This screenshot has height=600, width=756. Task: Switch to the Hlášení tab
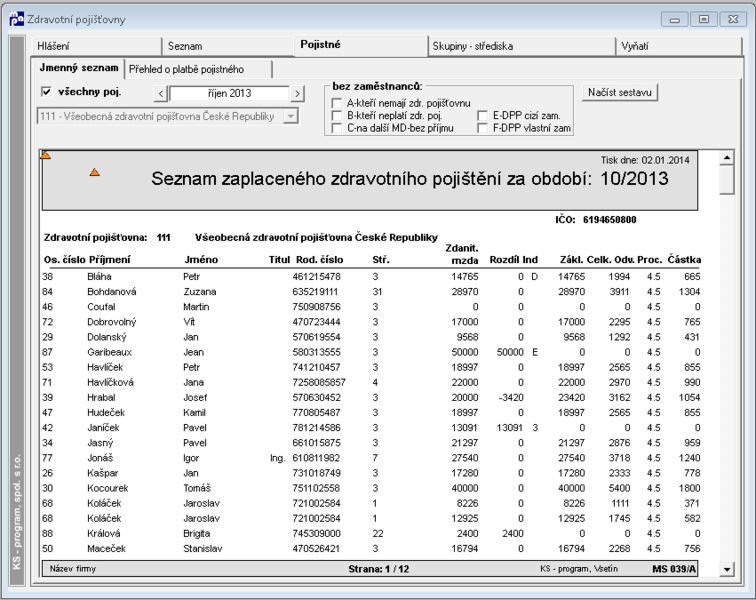[96, 46]
